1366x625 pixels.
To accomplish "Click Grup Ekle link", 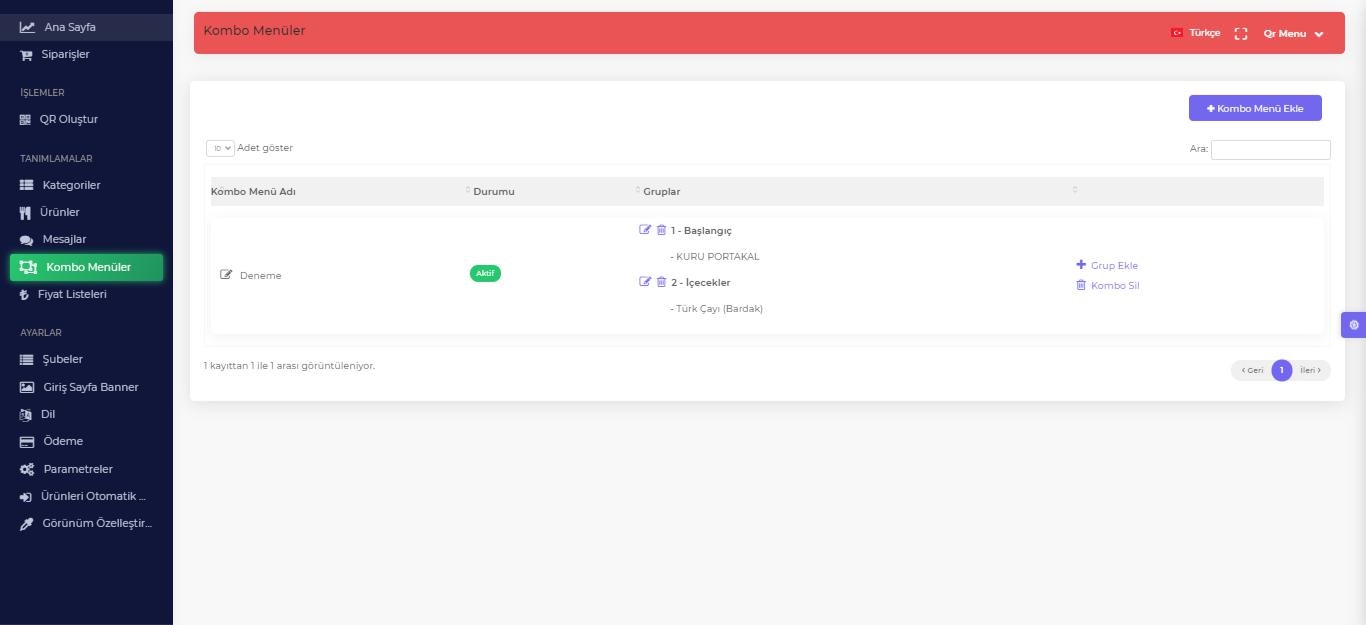I will (1107, 265).
